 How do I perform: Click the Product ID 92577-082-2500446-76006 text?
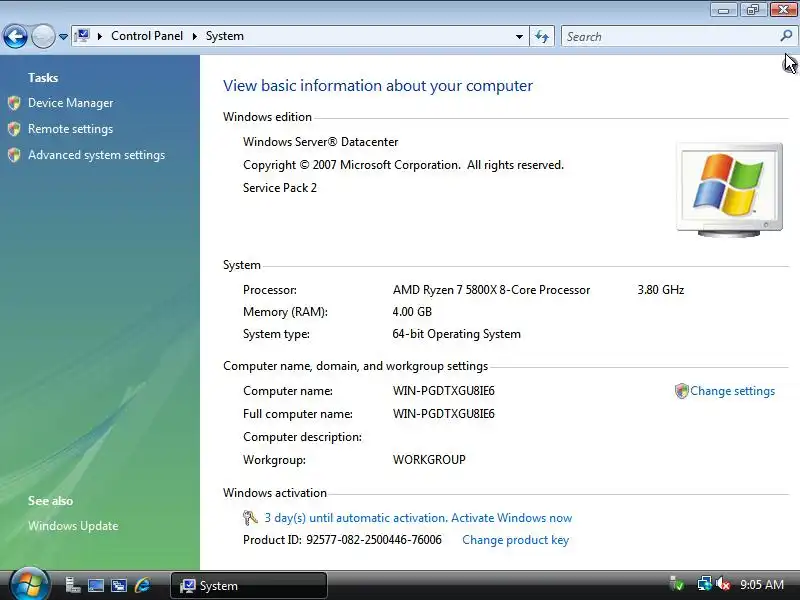tap(342, 540)
